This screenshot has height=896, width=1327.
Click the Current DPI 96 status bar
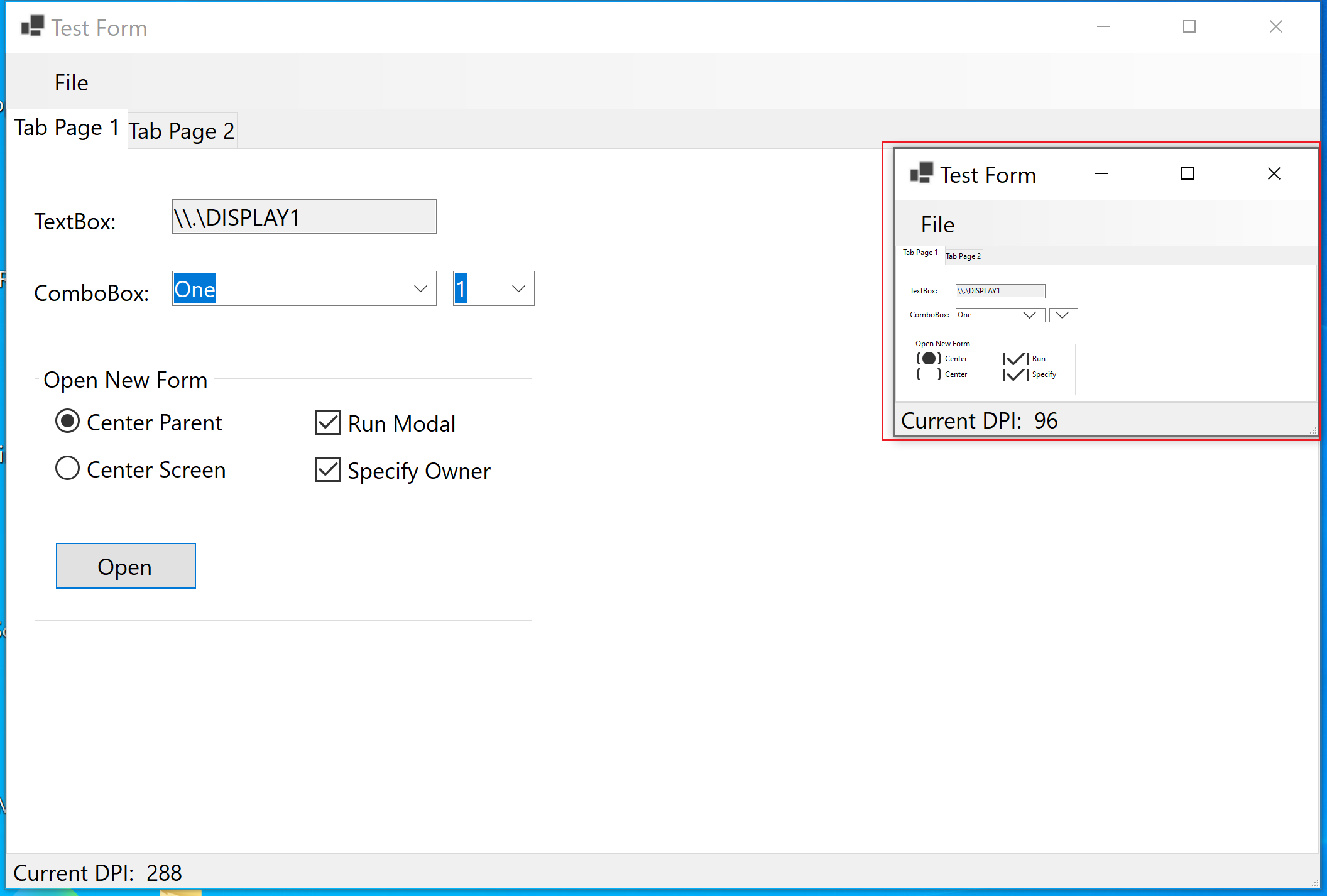(979, 420)
